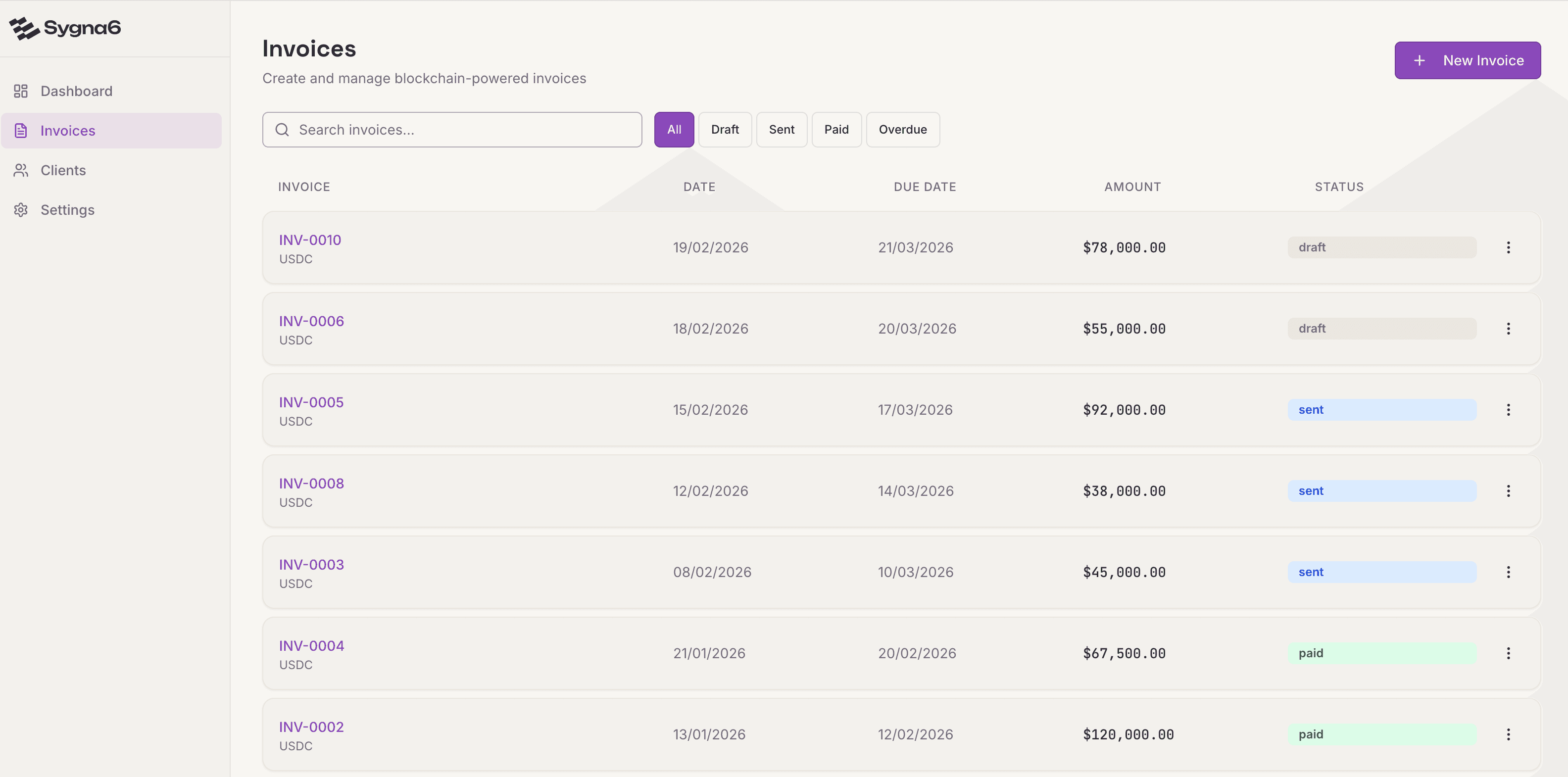Open the actions menu for INV-0004
1568x777 pixels.
1509,653
